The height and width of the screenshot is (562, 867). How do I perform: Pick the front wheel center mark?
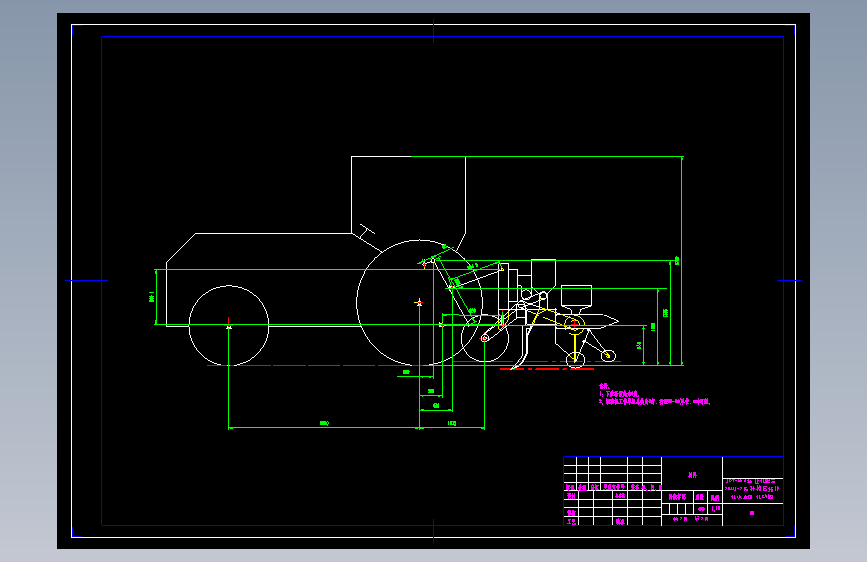(229, 326)
